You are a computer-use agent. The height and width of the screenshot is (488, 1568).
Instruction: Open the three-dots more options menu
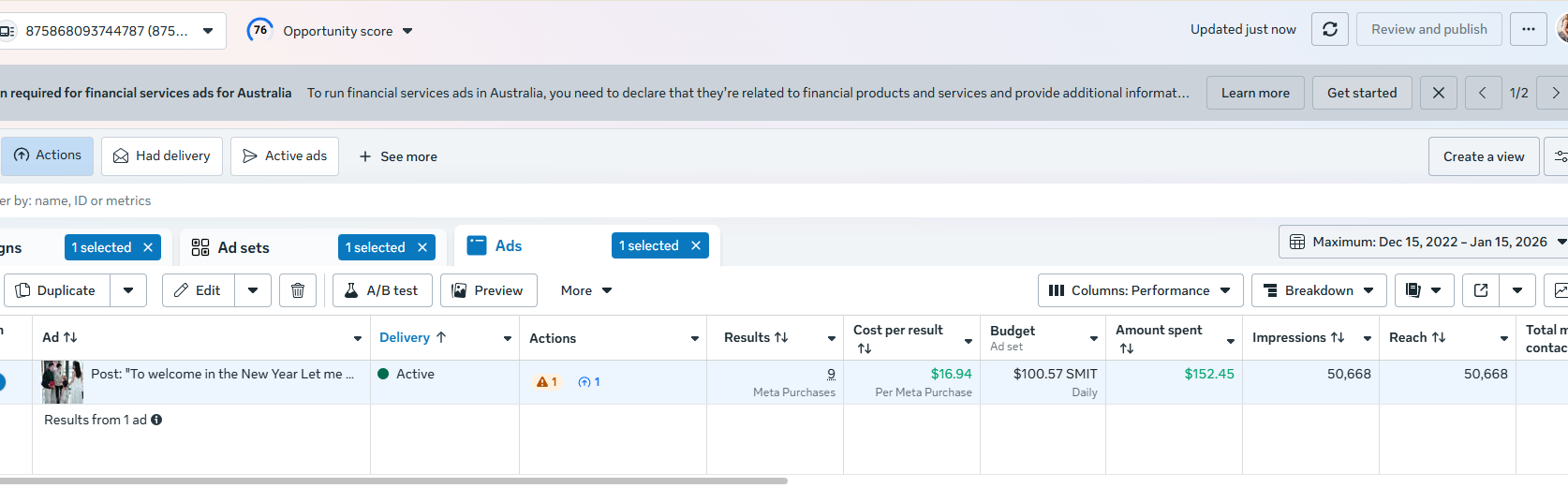[1528, 29]
